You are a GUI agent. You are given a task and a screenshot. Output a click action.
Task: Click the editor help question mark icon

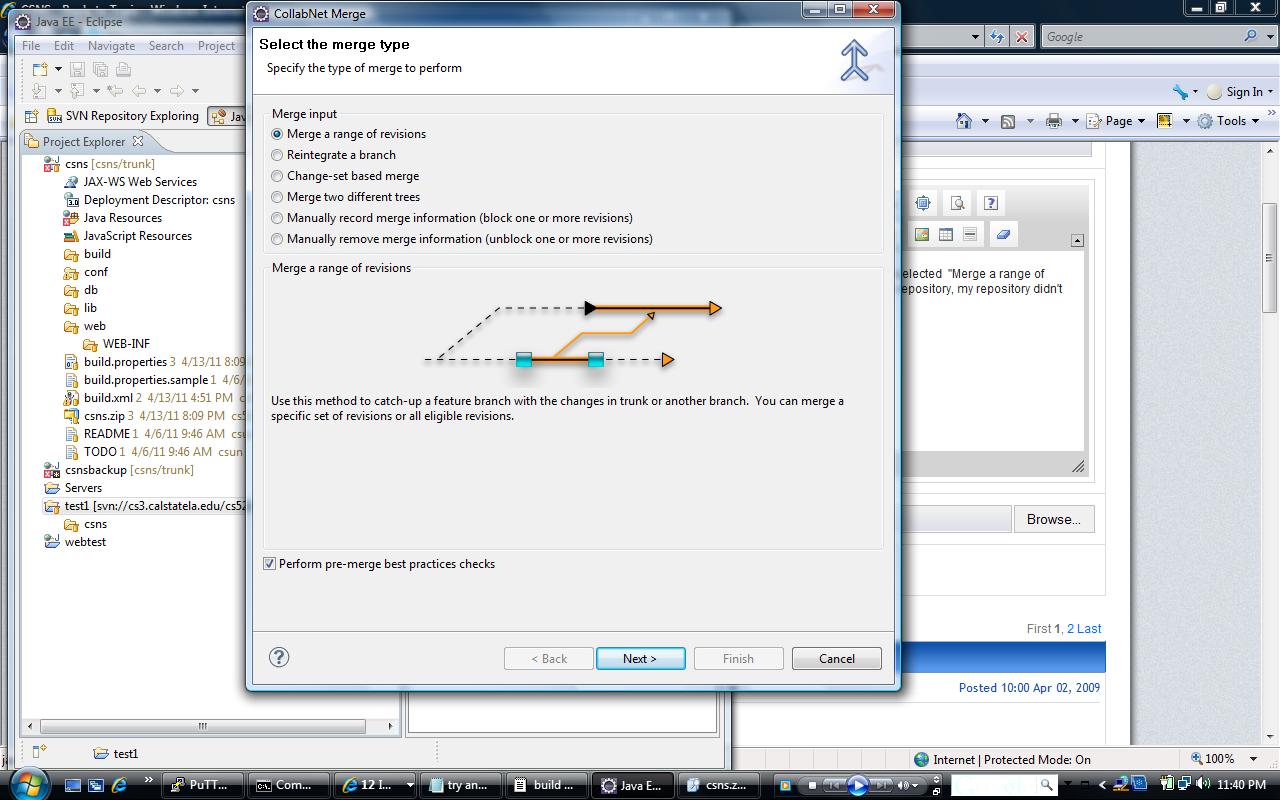pos(990,203)
